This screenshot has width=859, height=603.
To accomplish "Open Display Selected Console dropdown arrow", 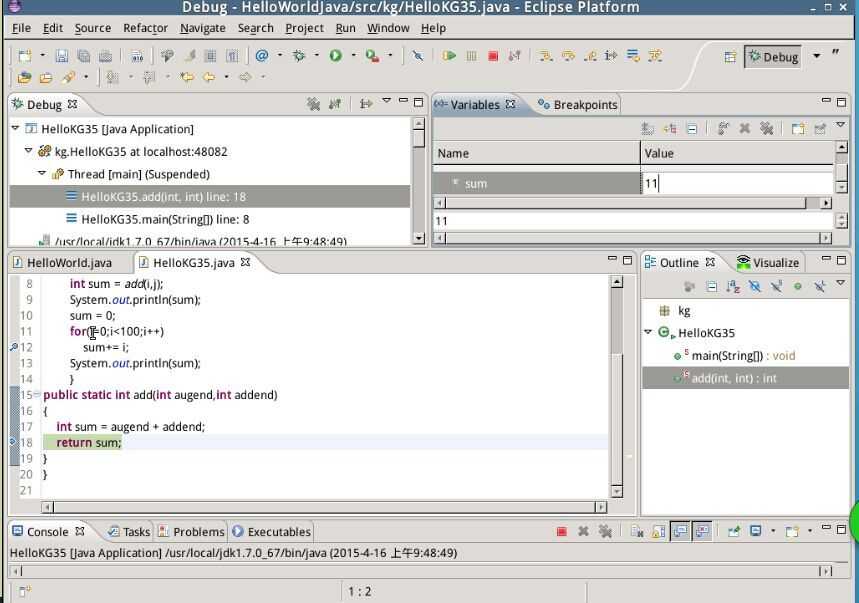I will coord(773,531).
